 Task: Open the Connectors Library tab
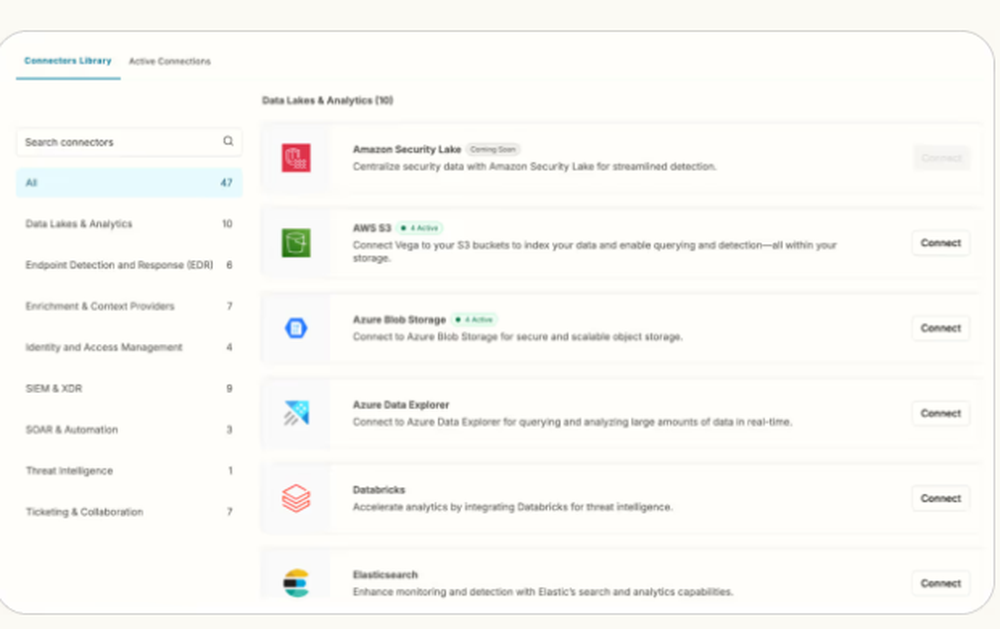68,61
